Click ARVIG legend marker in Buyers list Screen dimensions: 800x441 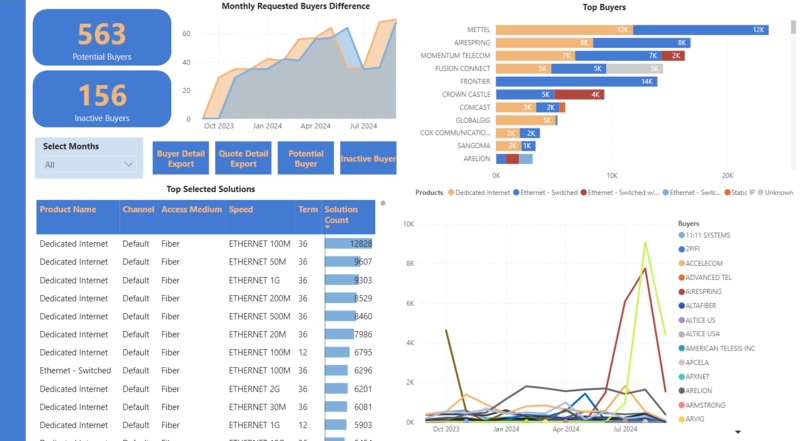pyautogui.click(x=681, y=419)
